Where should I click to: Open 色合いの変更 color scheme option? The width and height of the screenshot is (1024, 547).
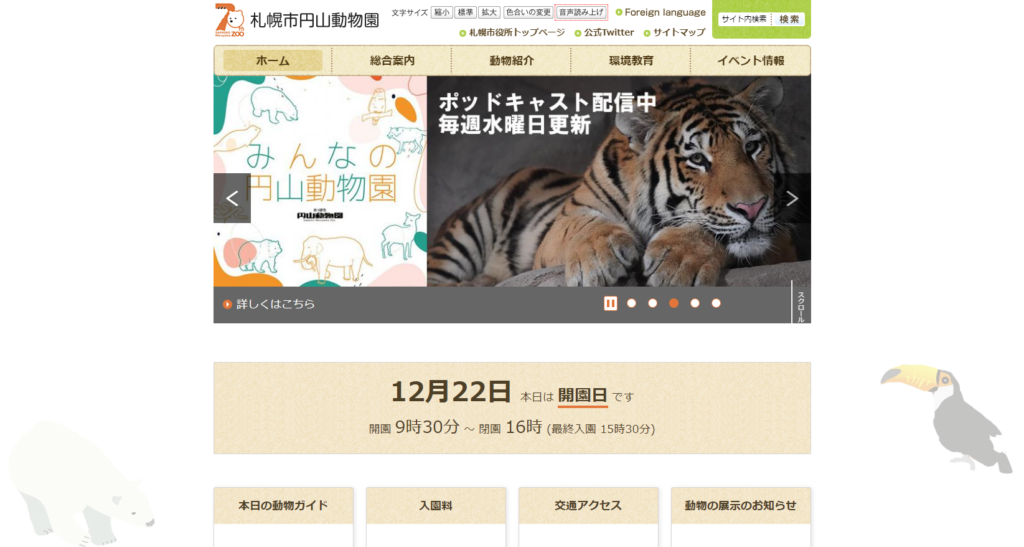pos(527,13)
